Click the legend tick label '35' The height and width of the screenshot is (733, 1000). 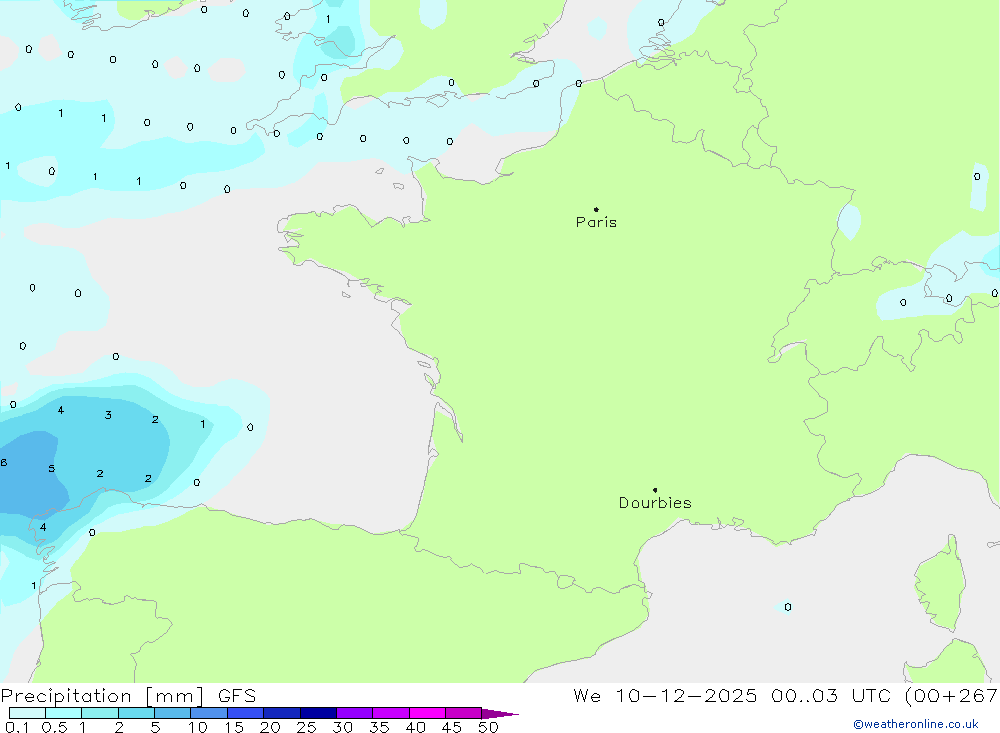point(379,727)
